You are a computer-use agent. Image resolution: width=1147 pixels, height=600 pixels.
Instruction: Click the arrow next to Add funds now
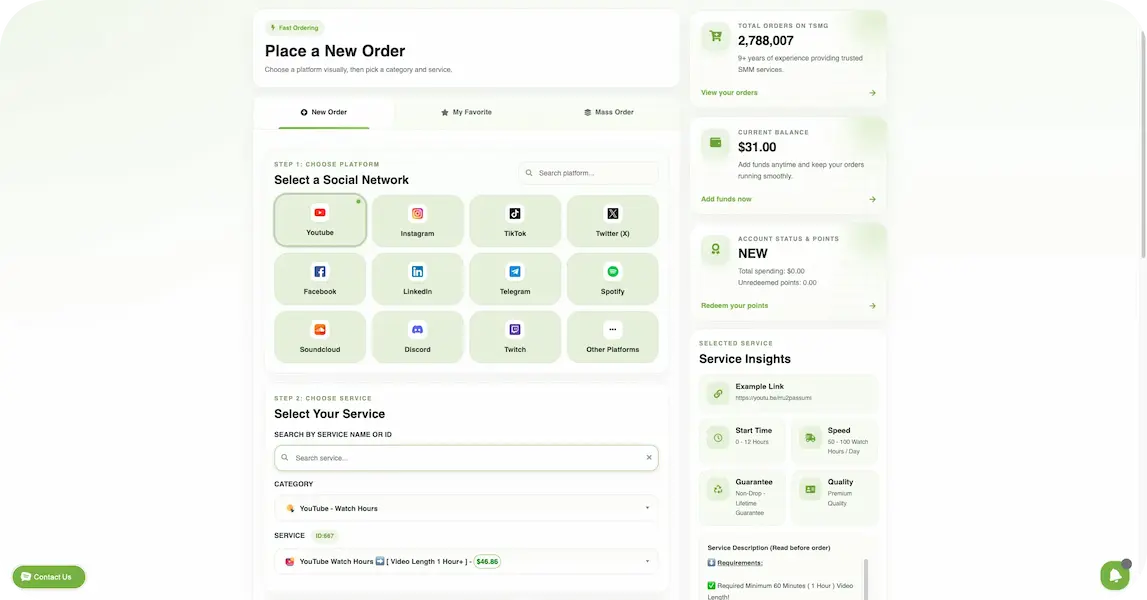872,199
